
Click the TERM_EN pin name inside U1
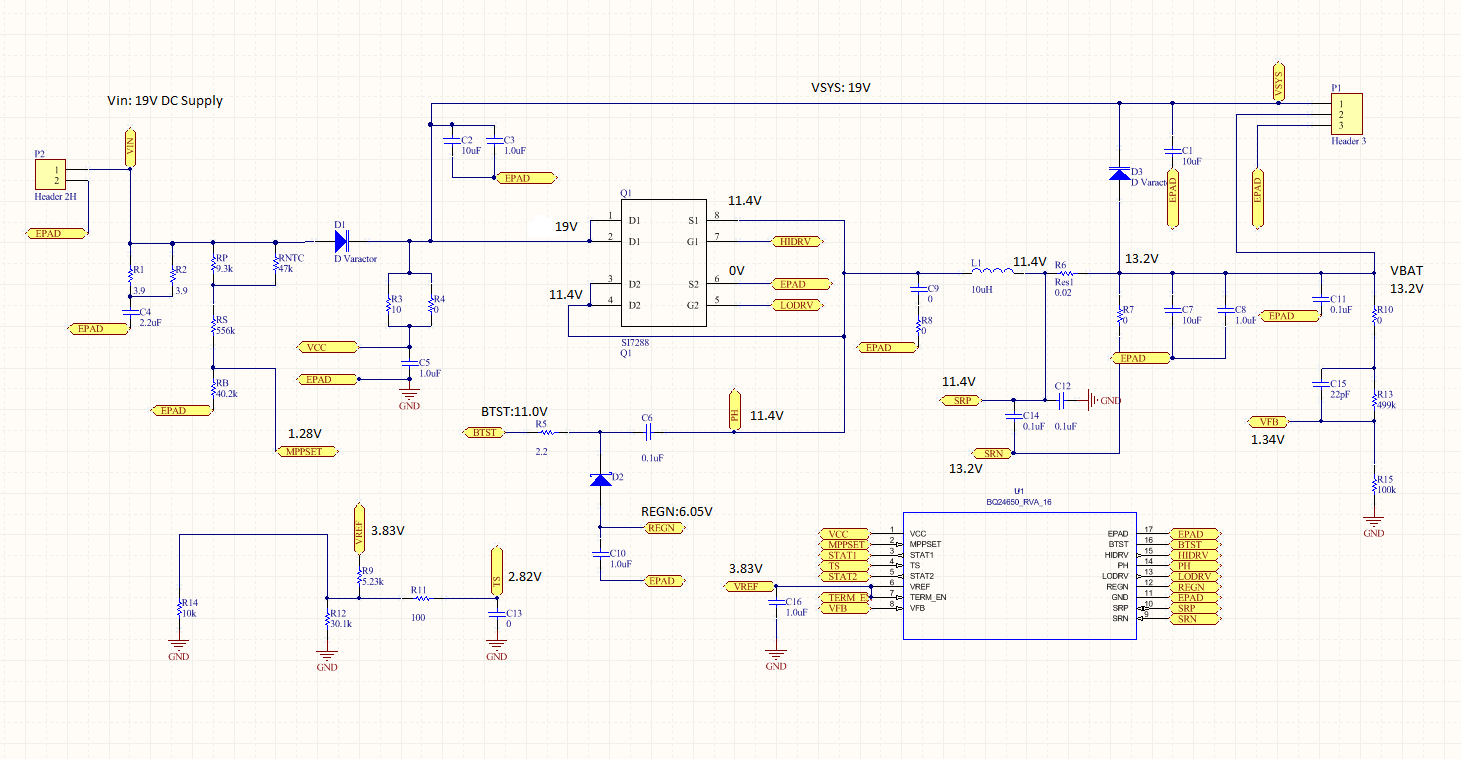tap(926, 597)
